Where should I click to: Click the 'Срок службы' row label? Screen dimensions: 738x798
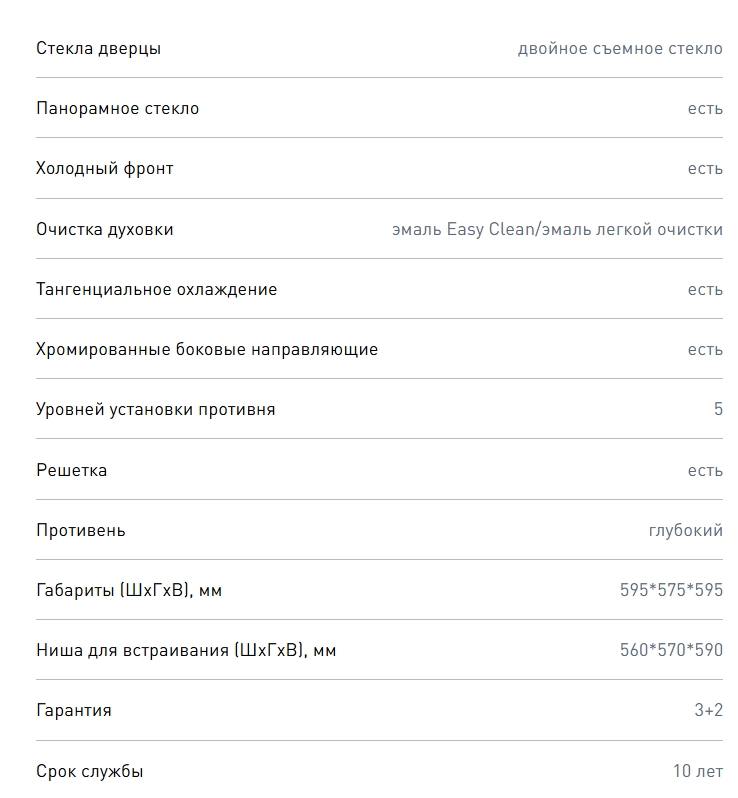click(90, 772)
